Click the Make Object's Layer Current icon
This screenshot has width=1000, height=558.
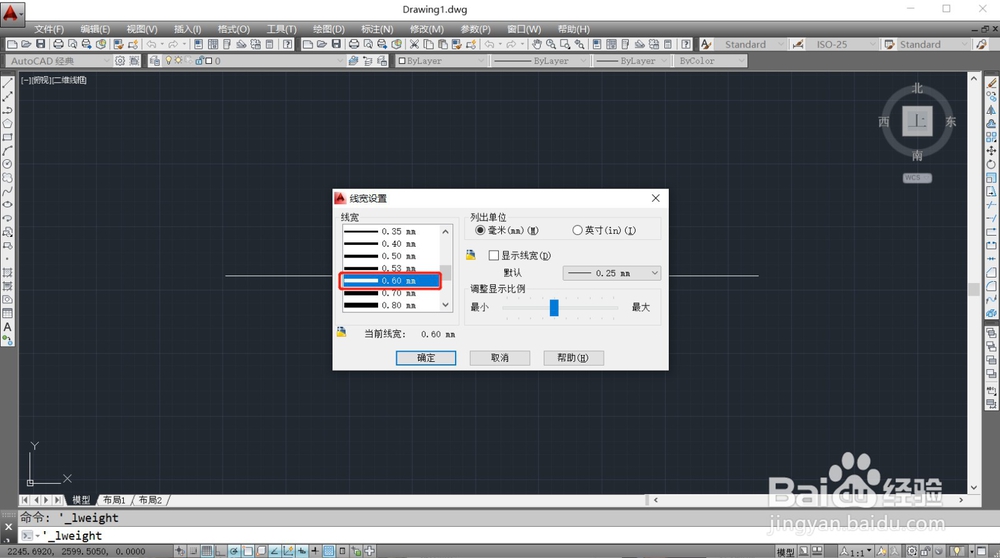[x=354, y=61]
